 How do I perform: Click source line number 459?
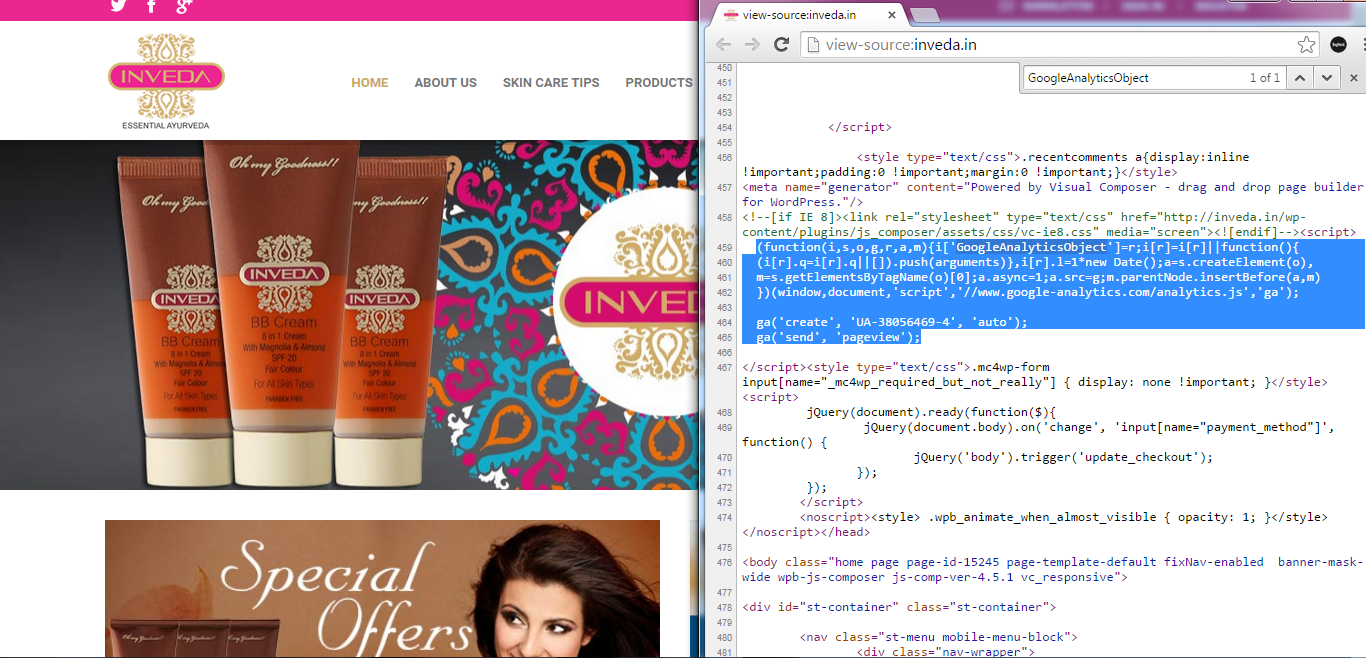[725, 247]
